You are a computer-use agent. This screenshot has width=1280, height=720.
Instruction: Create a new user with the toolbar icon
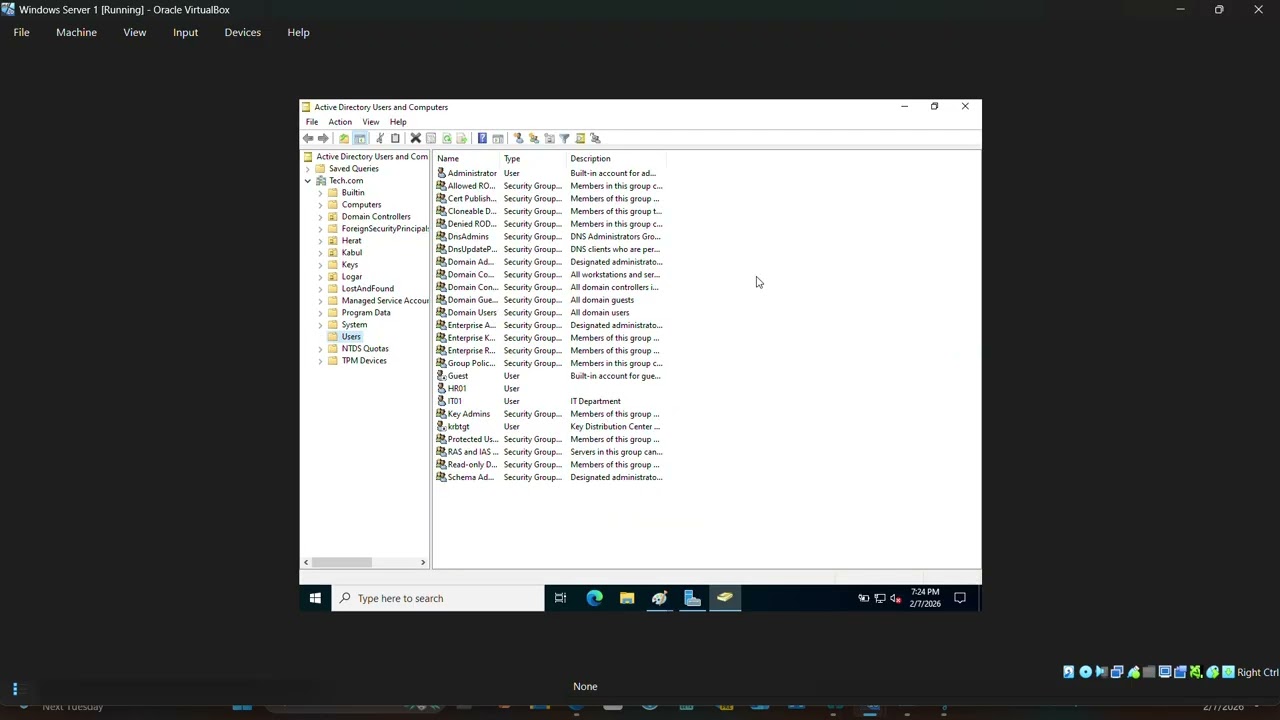point(518,138)
